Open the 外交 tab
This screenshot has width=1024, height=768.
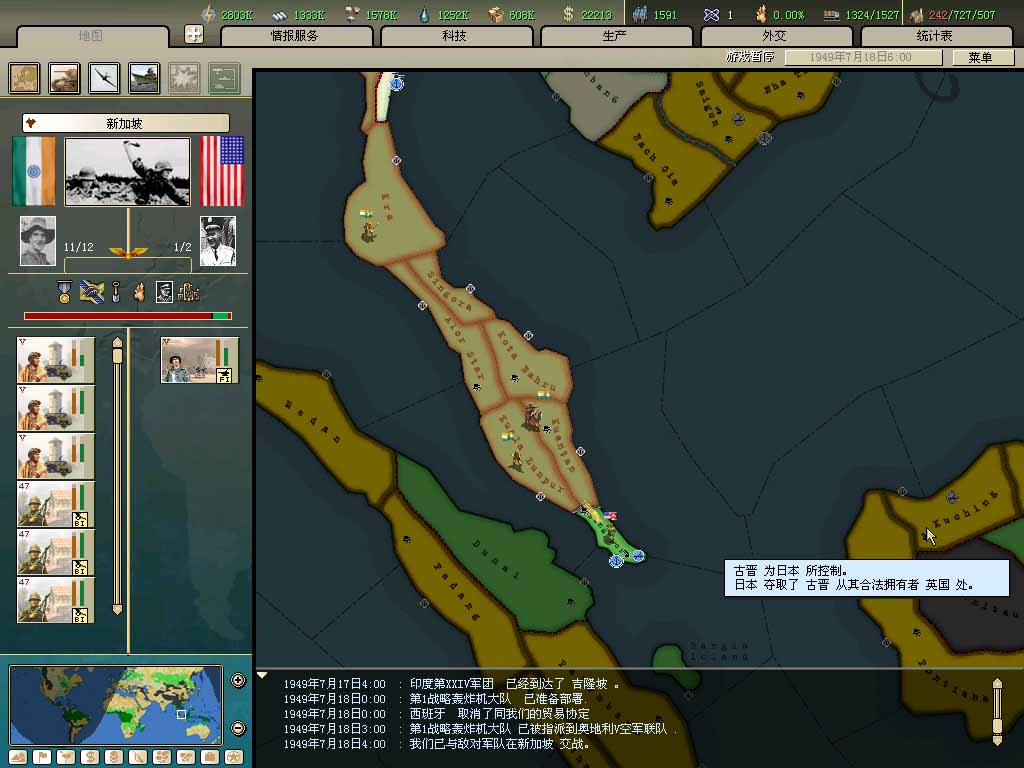point(775,36)
